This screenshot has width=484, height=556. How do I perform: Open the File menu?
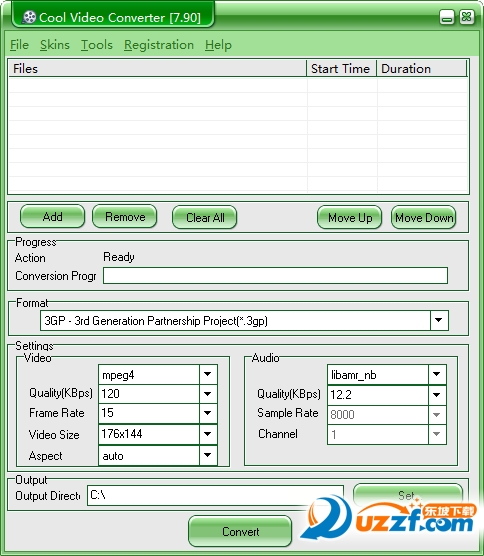(19, 45)
